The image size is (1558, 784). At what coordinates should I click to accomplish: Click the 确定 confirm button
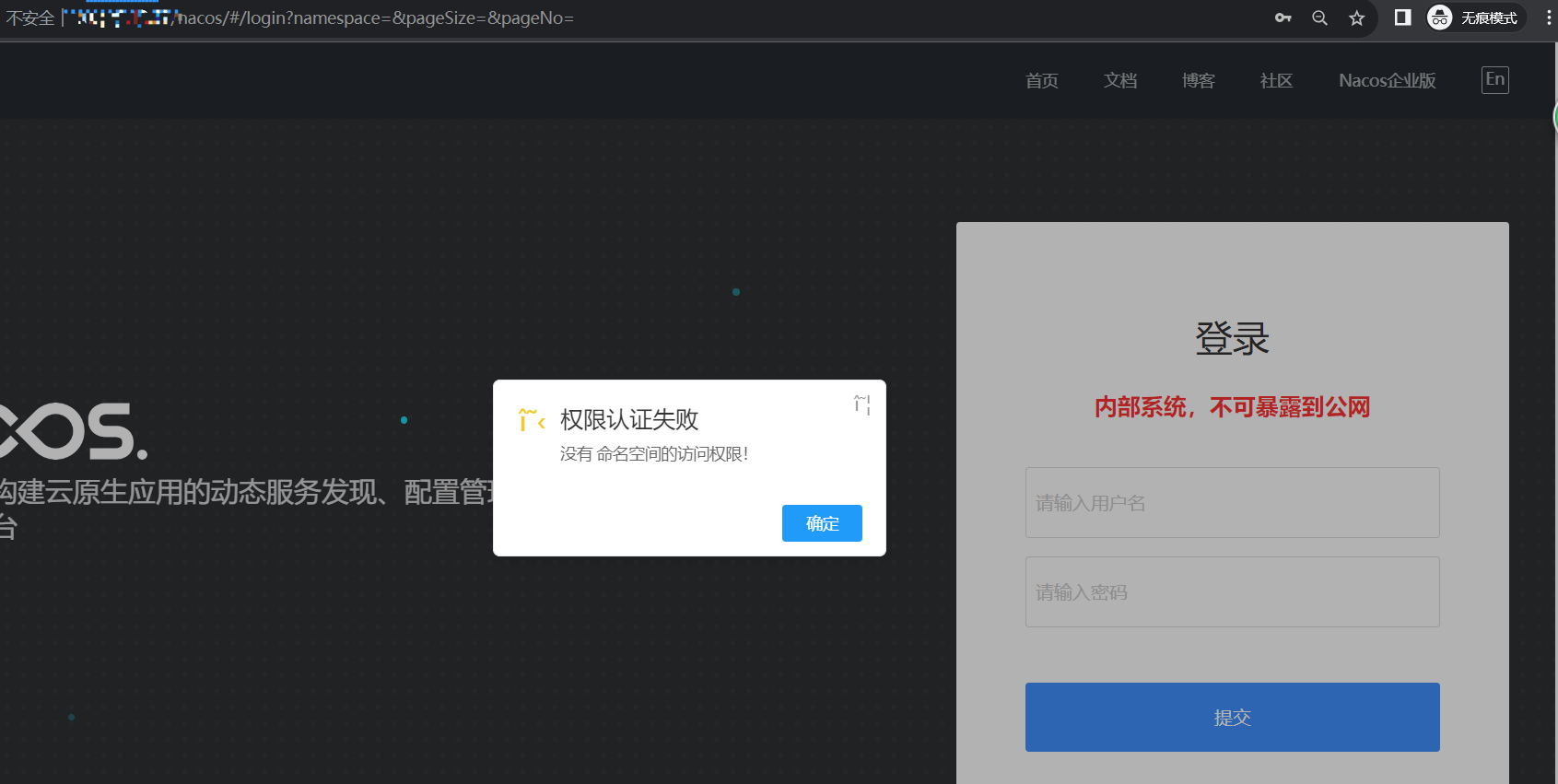pyautogui.click(x=822, y=523)
